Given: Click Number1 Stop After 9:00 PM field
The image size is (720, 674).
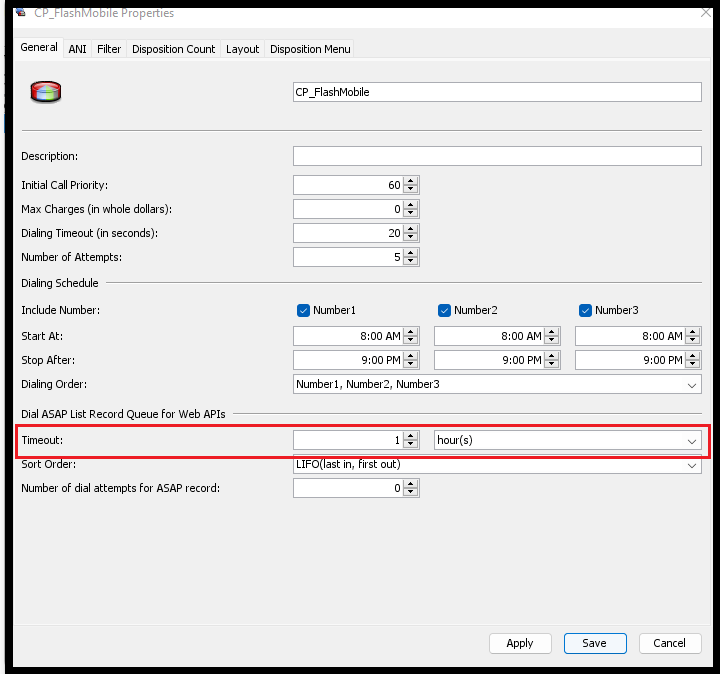Looking at the screenshot, I should pyautogui.click(x=349, y=360).
